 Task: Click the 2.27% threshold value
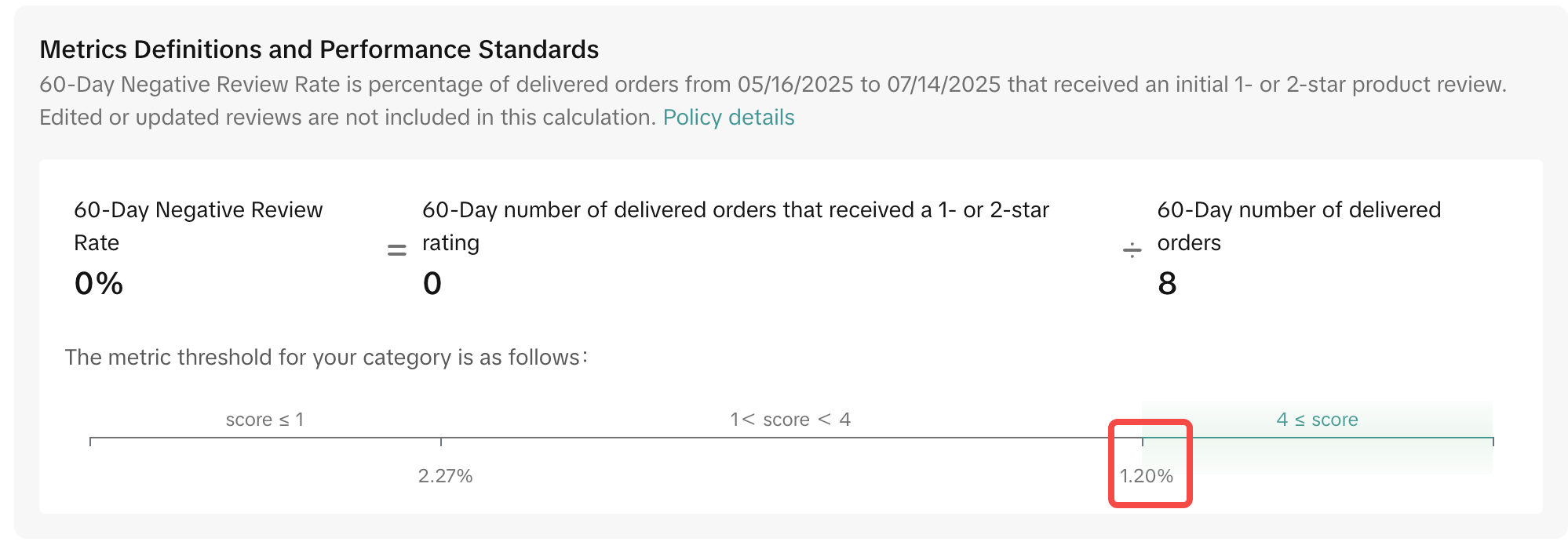tap(445, 476)
